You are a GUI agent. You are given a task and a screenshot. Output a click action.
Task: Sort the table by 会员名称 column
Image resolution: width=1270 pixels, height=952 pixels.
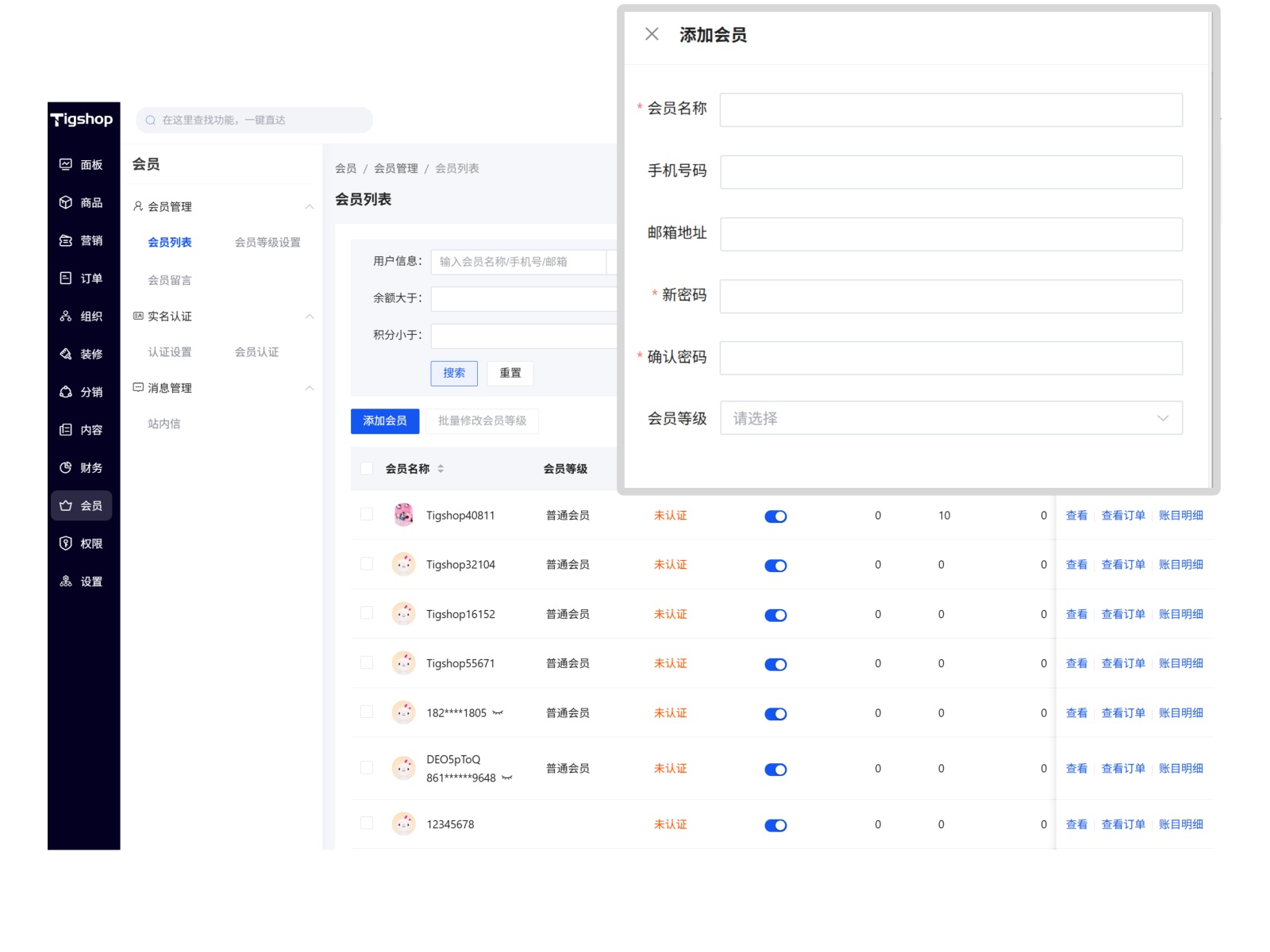click(441, 469)
